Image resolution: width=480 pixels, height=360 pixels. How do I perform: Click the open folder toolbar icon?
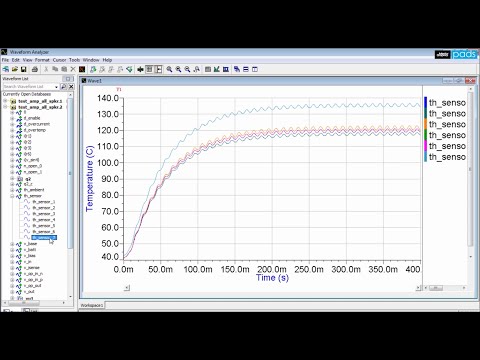tap(15, 69)
